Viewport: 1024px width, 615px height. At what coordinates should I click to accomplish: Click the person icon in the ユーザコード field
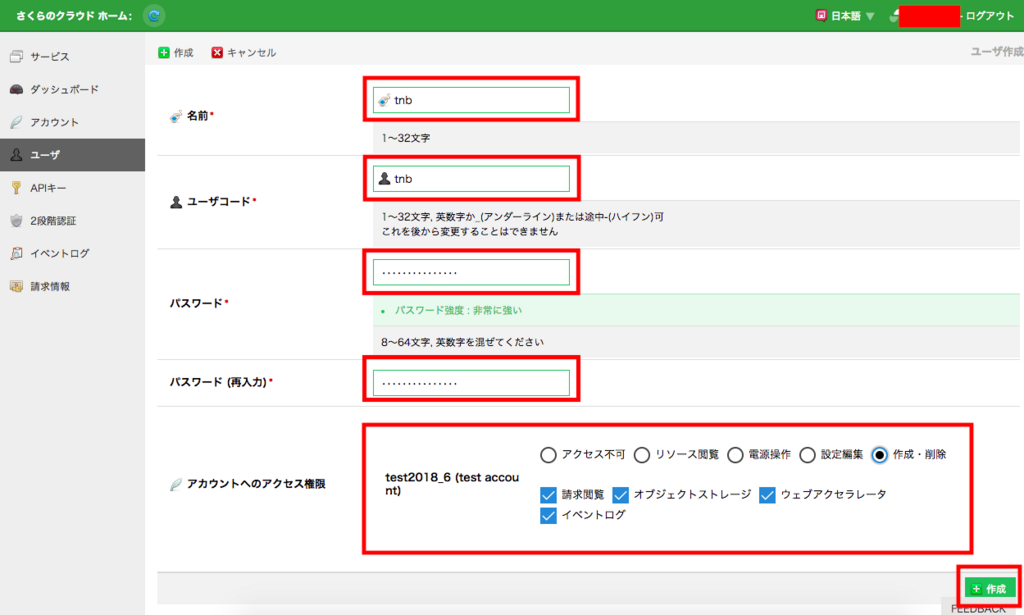tap(386, 177)
